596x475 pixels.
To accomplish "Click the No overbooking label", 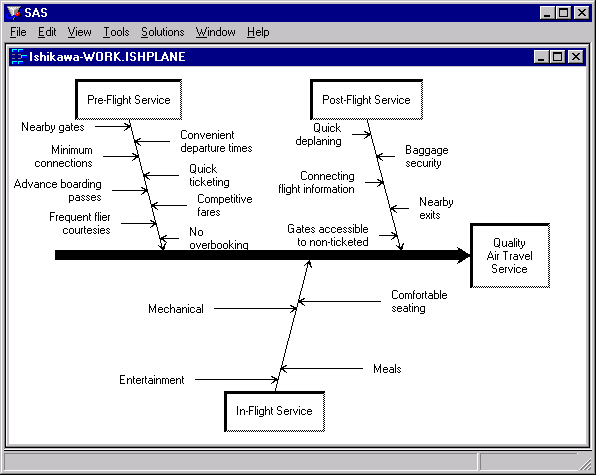I will [219, 238].
